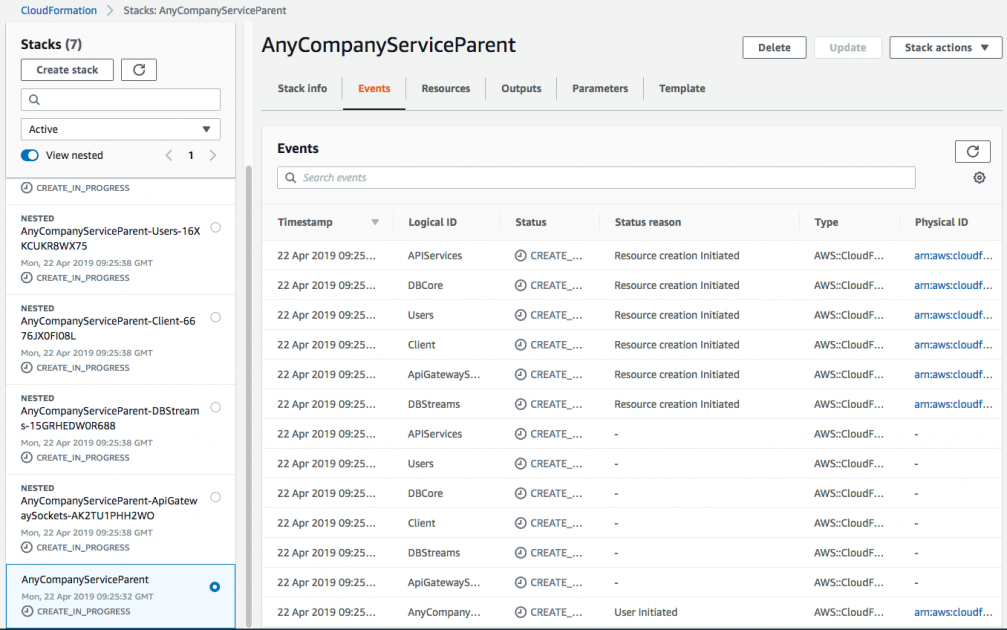
Task: Open the Events table preferences gear
Action: [x=978, y=177]
